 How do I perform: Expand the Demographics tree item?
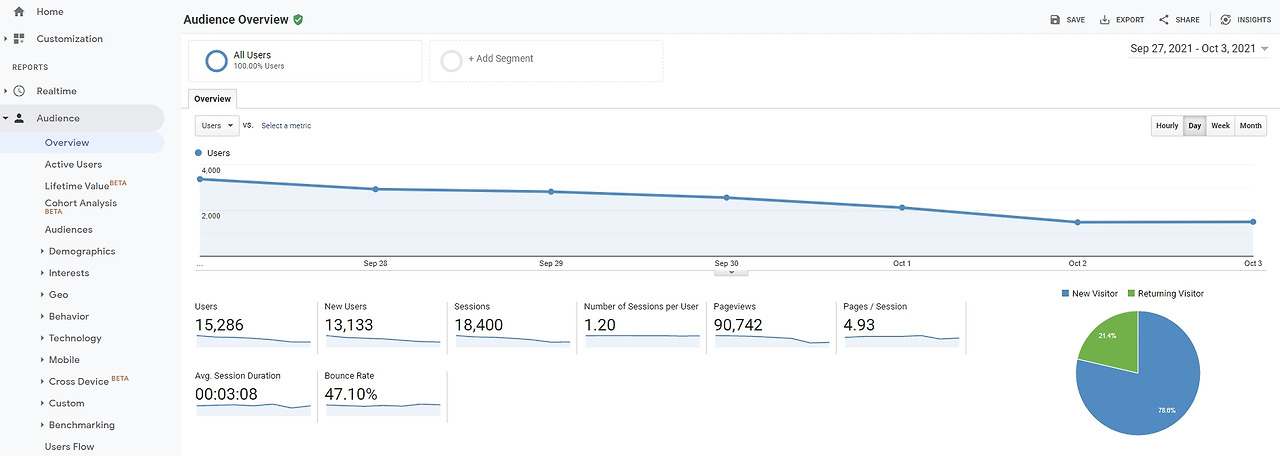[42, 252]
